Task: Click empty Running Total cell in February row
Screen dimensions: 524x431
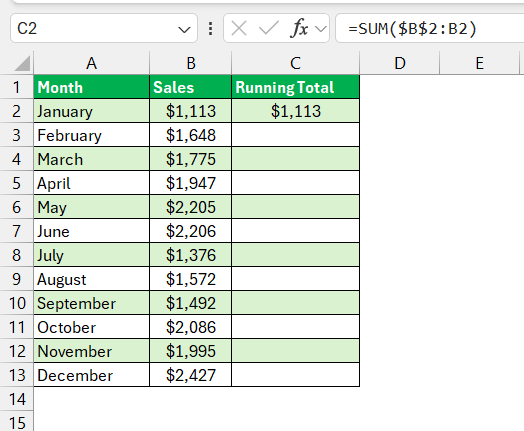Action: [x=295, y=135]
